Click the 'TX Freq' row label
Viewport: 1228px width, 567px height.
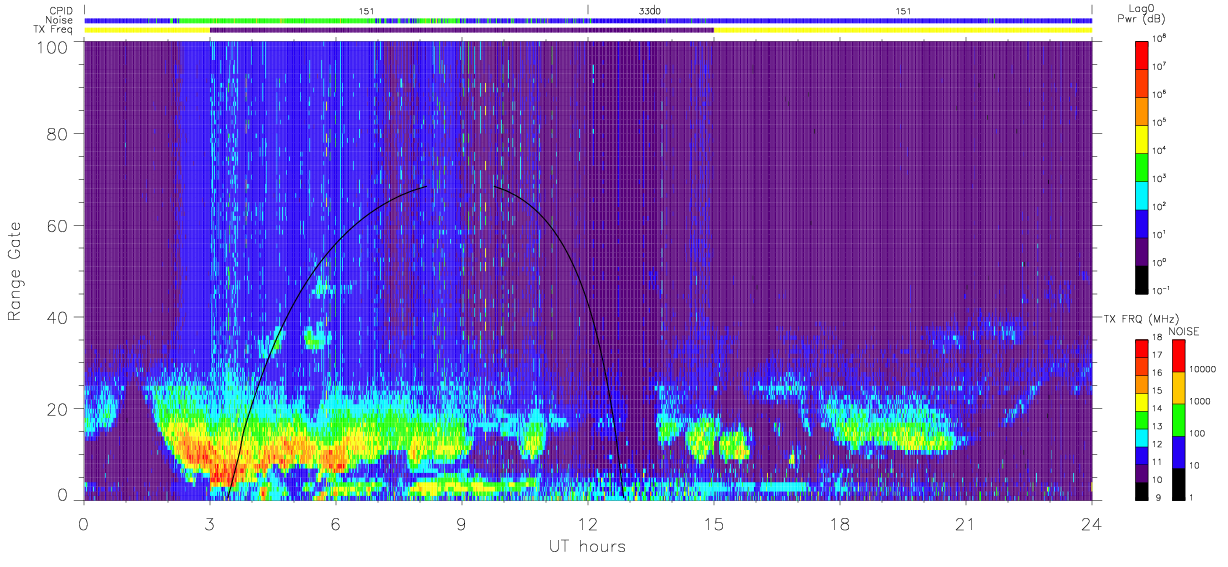click(x=54, y=30)
